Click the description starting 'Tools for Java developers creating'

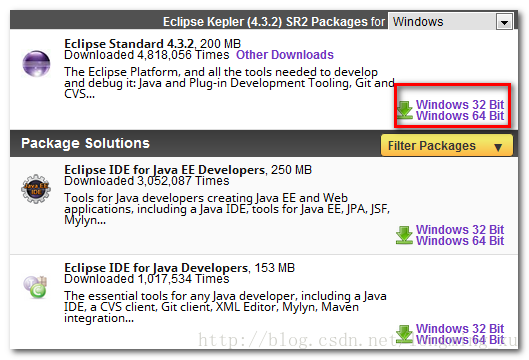point(227,209)
